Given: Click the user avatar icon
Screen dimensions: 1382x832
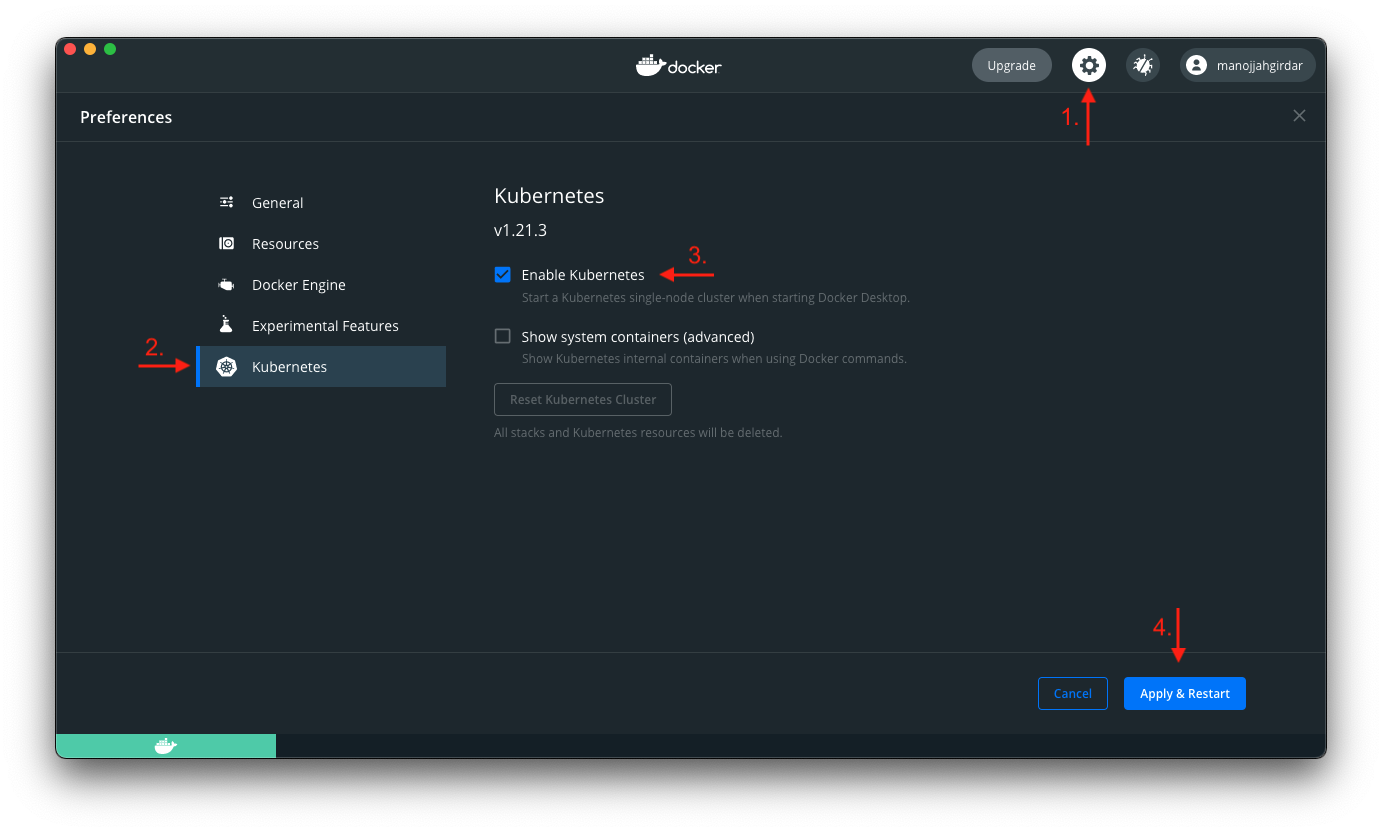Looking at the screenshot, I should click(1196, 65).
